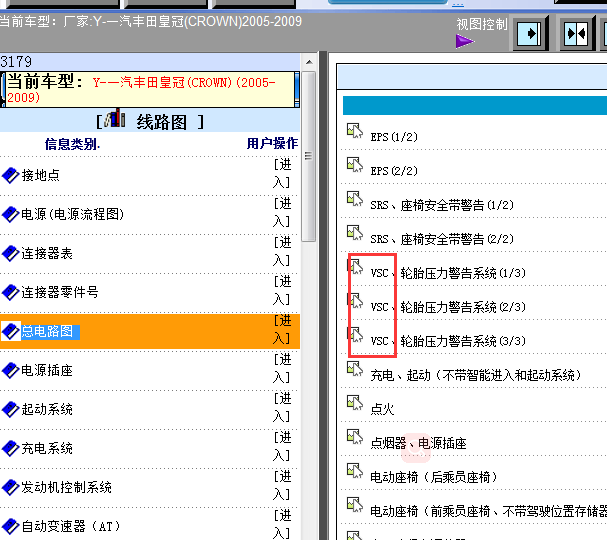Open the 点火 diagram link
This screenshot has height=540, width=607.
[x=382, y=409]
